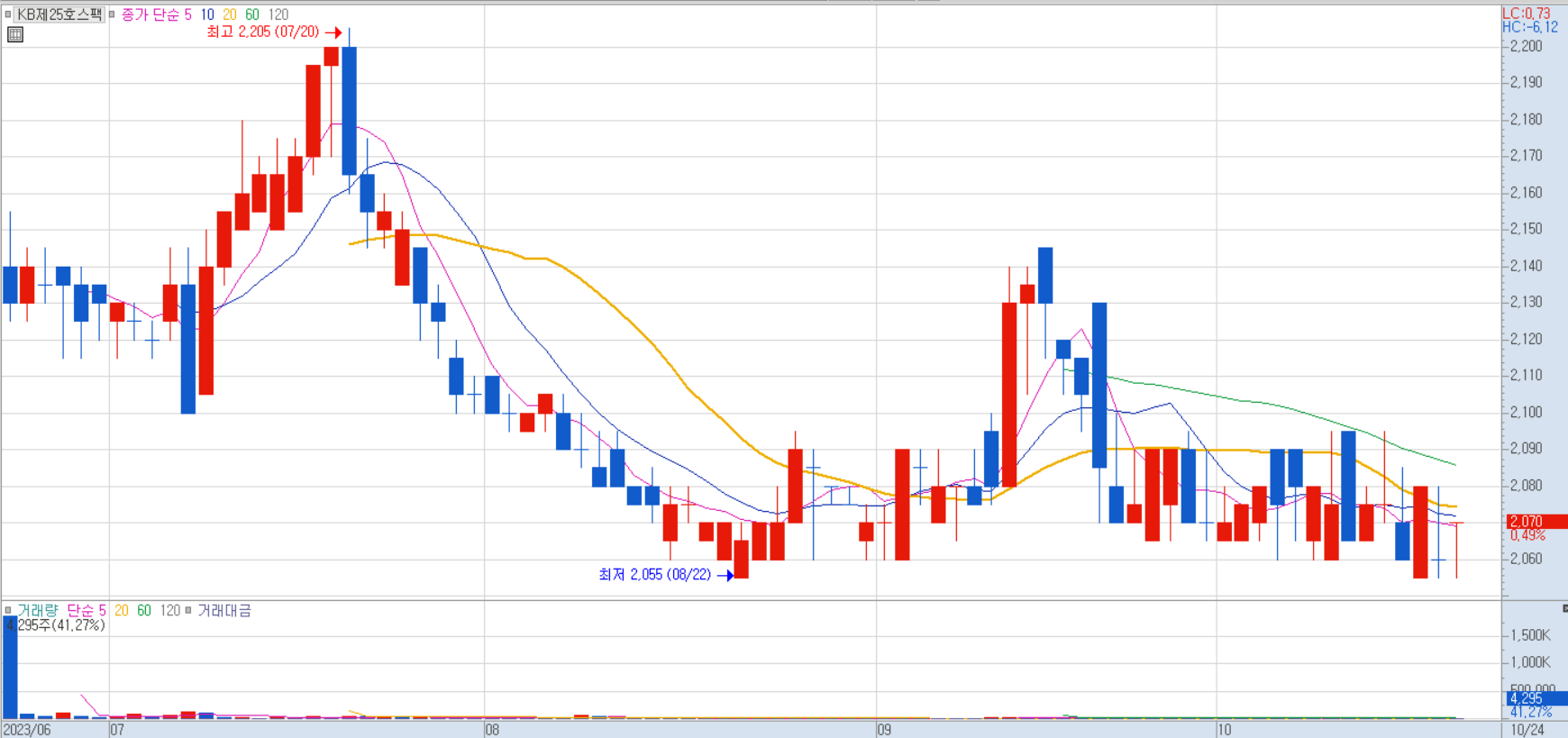1568x738 pixels.
Task: Click the blue 4,295 volume tag
Action: coord(1536,698)
